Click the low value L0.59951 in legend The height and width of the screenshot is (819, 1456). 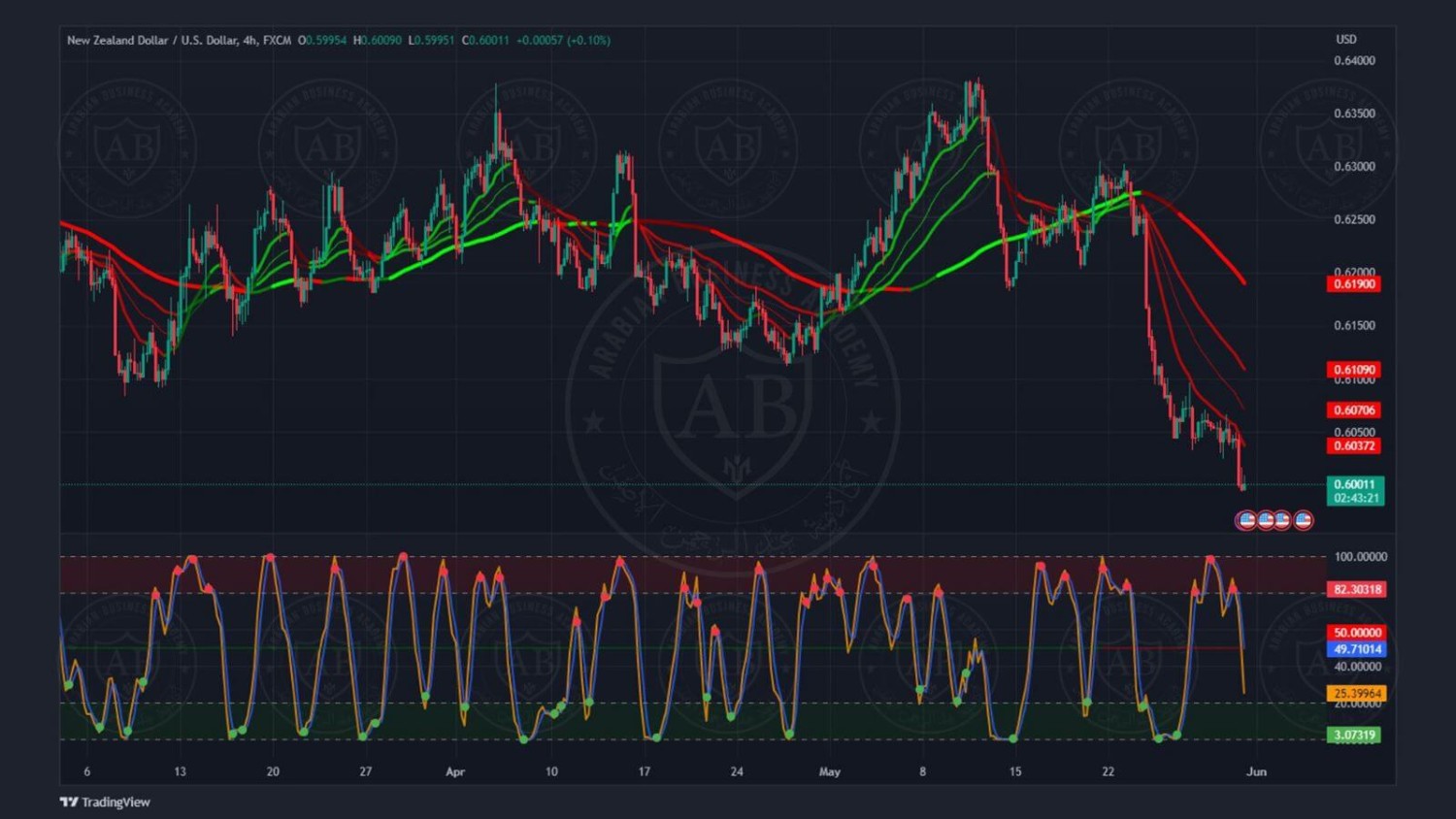click(x=431, y=41)
